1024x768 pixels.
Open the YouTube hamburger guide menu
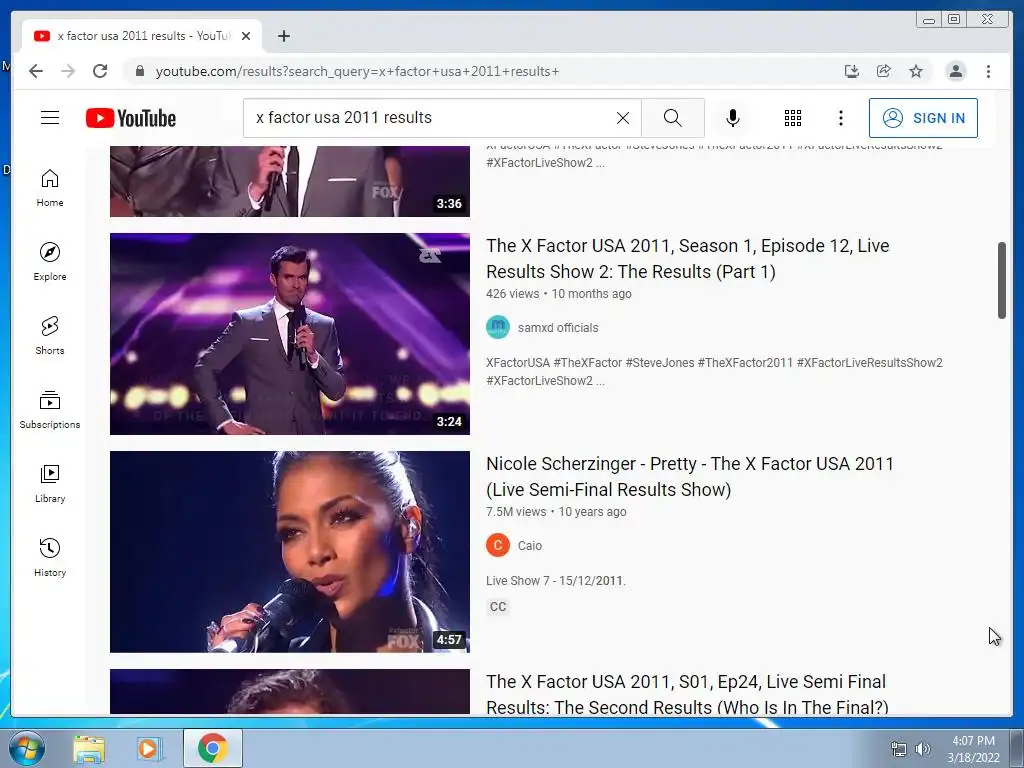pos(50,118)
